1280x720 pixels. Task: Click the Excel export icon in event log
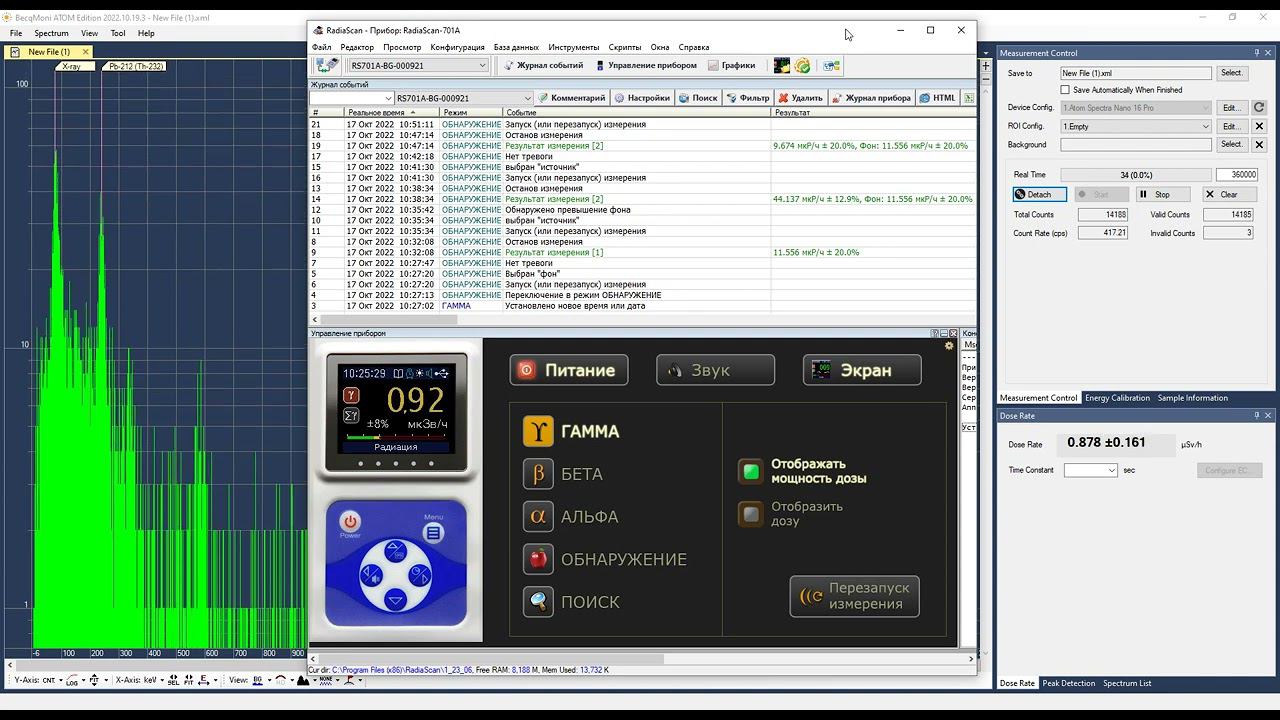pyautogui.click(x=968, y=98)
